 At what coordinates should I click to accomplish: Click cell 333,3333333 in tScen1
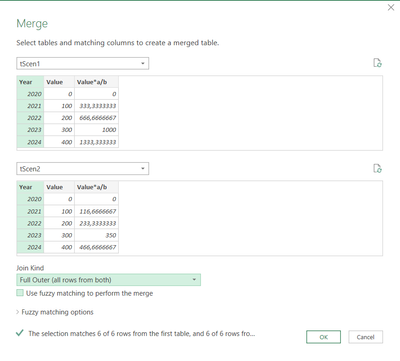coord(96,106)
